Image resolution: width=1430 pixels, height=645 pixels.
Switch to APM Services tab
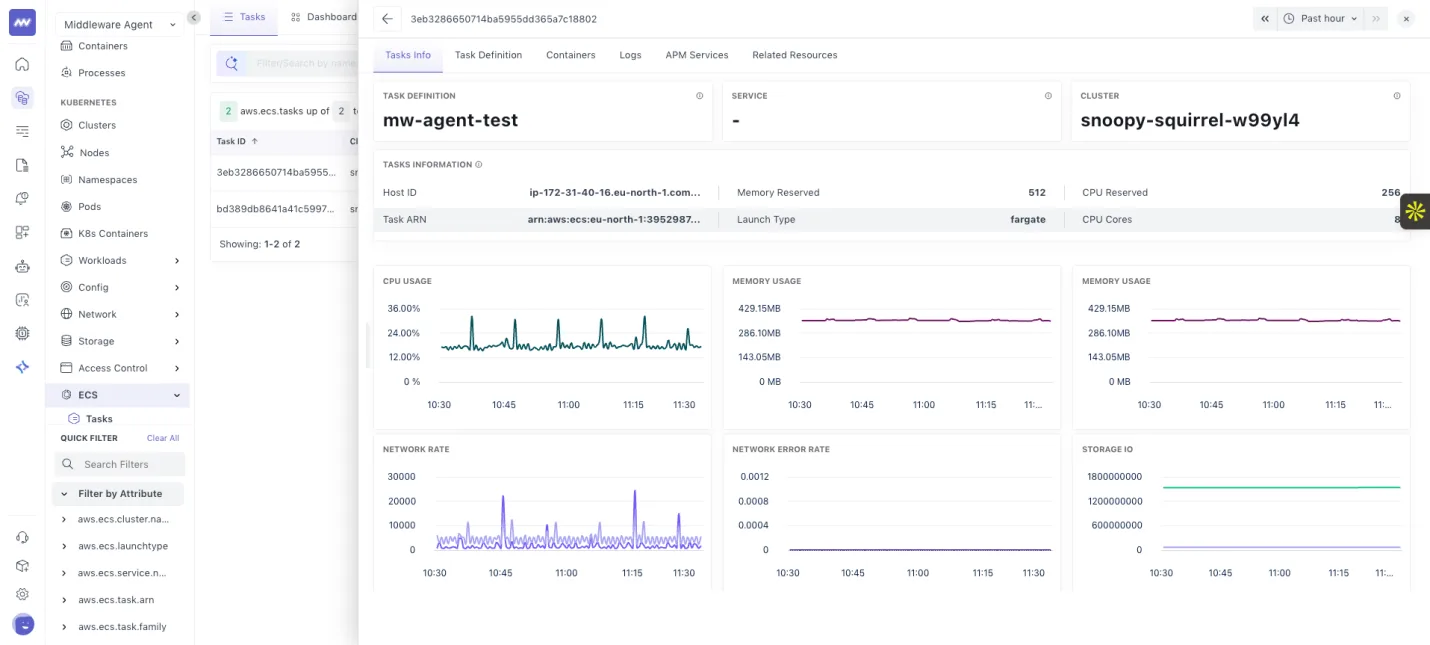pyautogui.click(x=697, y=55)
